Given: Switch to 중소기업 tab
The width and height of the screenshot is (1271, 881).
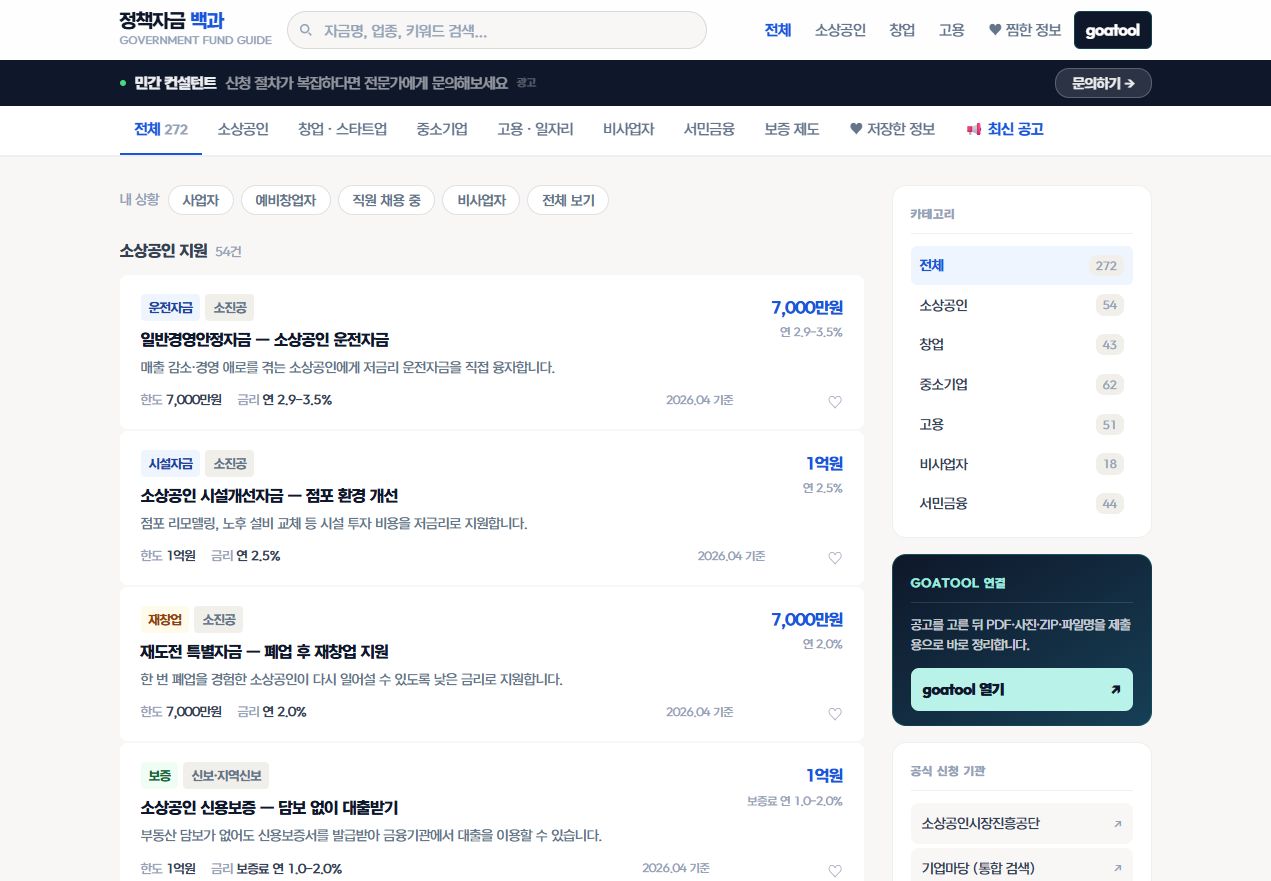Looking at the screenshot, I should [442, 129].
